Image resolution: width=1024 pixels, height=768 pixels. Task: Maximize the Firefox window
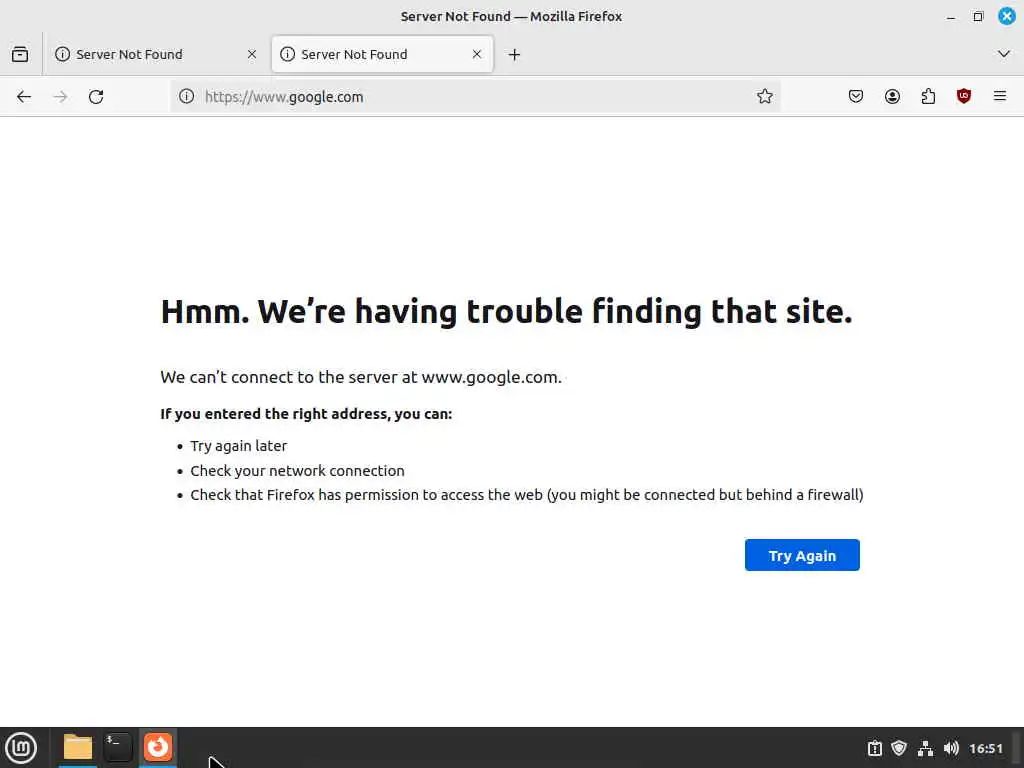(x=978, y=16)
